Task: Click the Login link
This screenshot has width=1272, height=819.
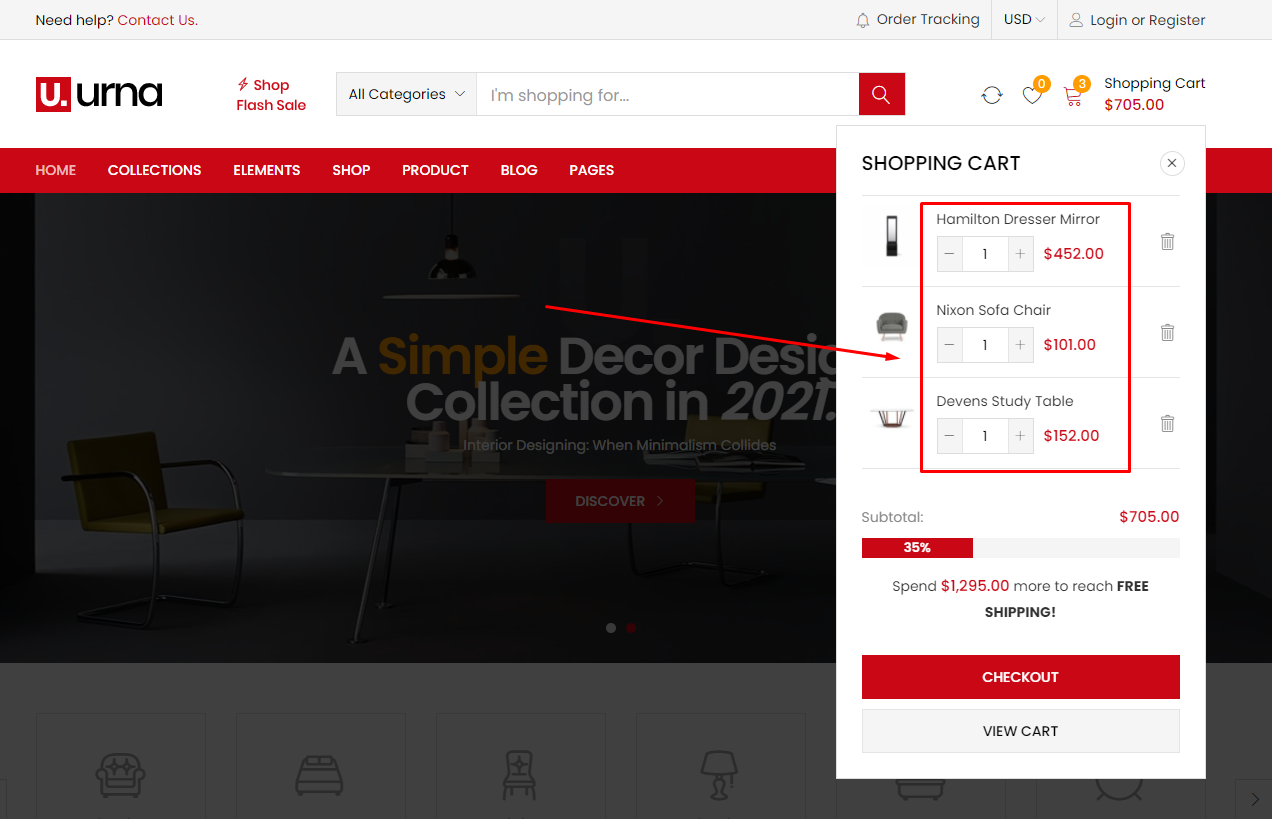Action: 1108,20
